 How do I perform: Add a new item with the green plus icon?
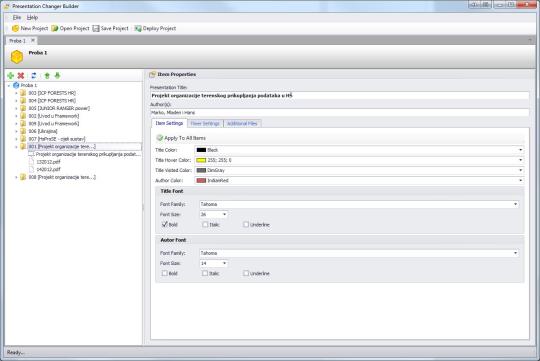(x=11, y=75)
